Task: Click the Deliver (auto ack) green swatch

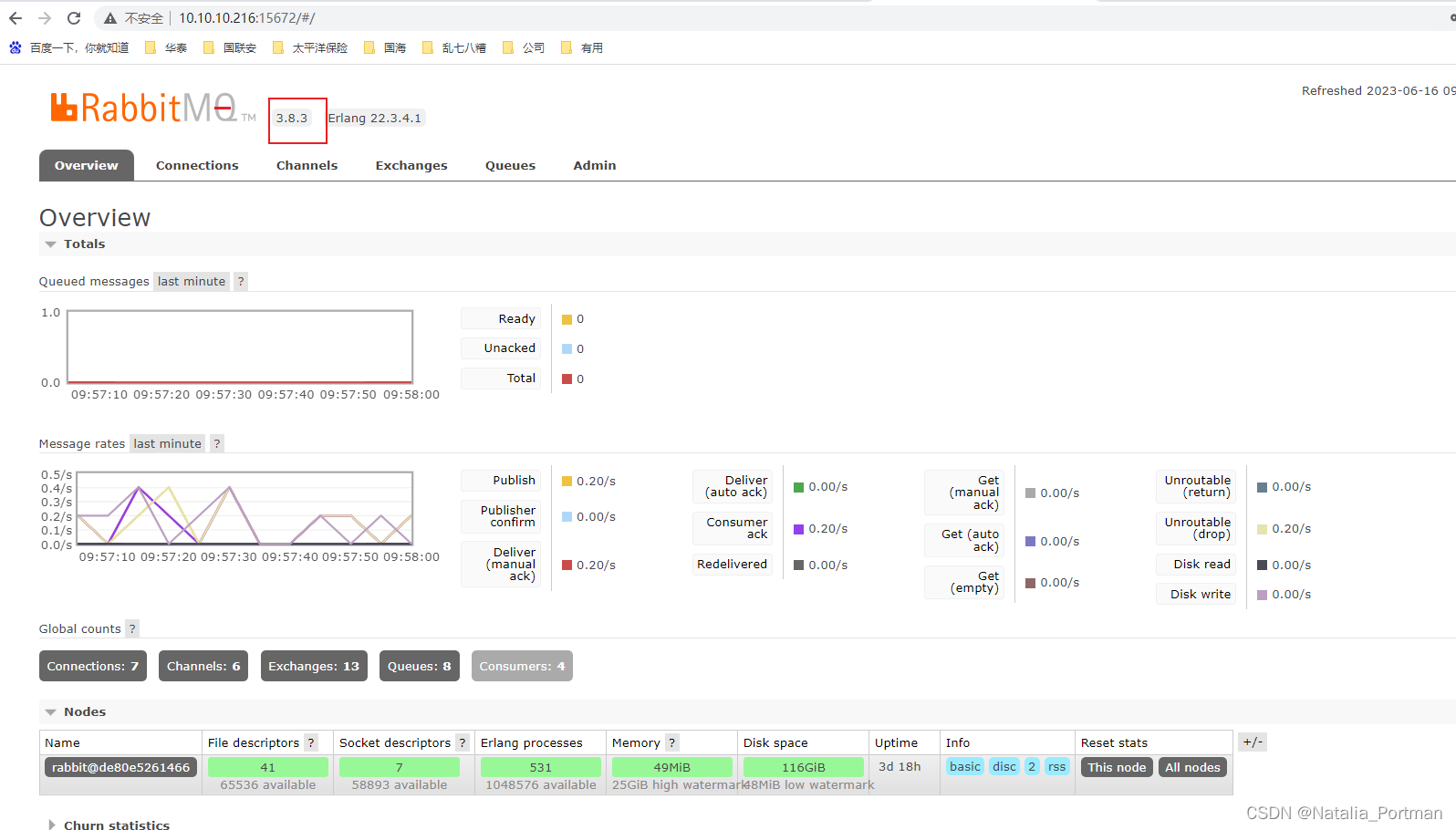Action: [x=798, y=487]
